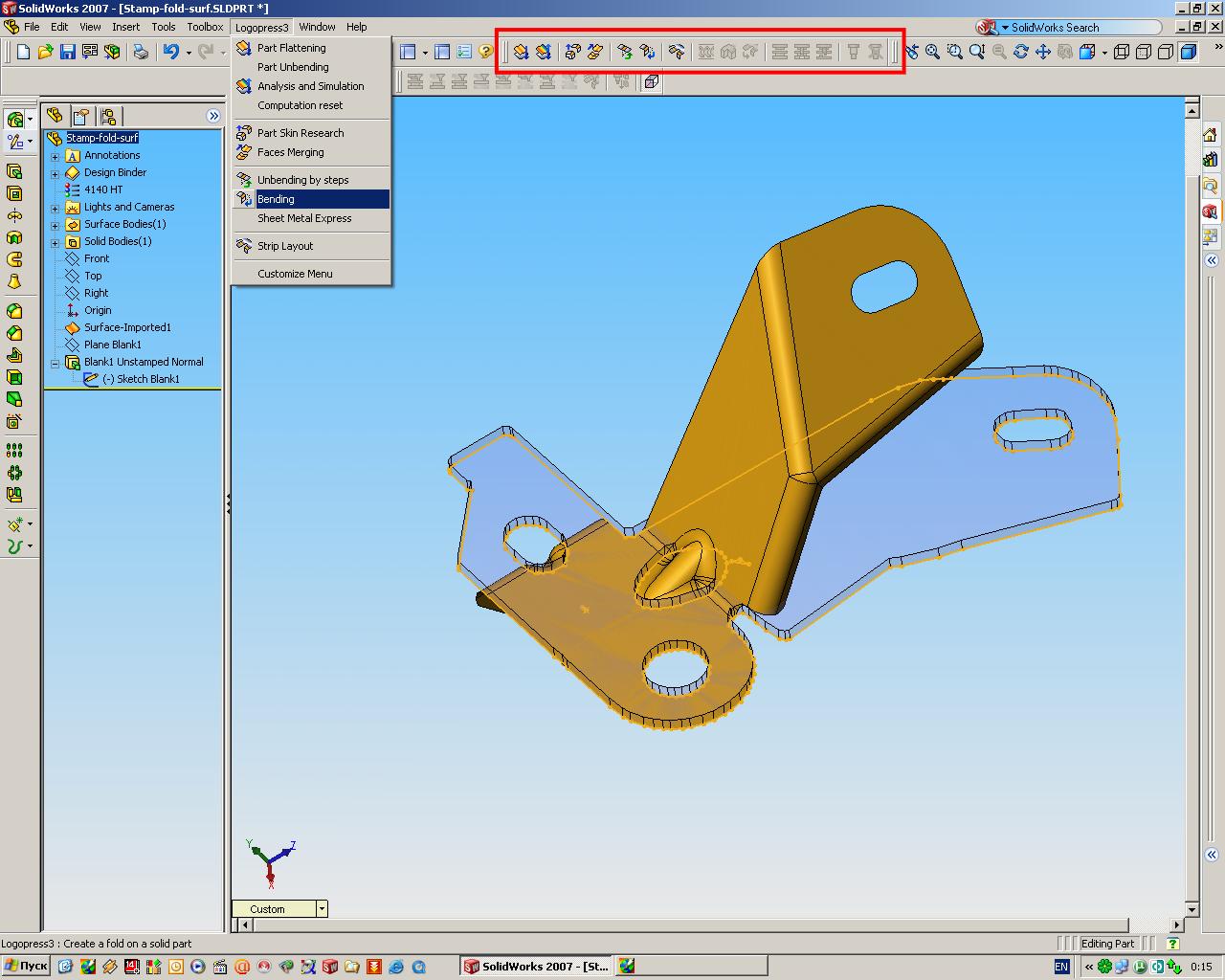Expand the FeatureManager panel chevron
Viewport: 1225px width, 980px height.
[213, 116]
